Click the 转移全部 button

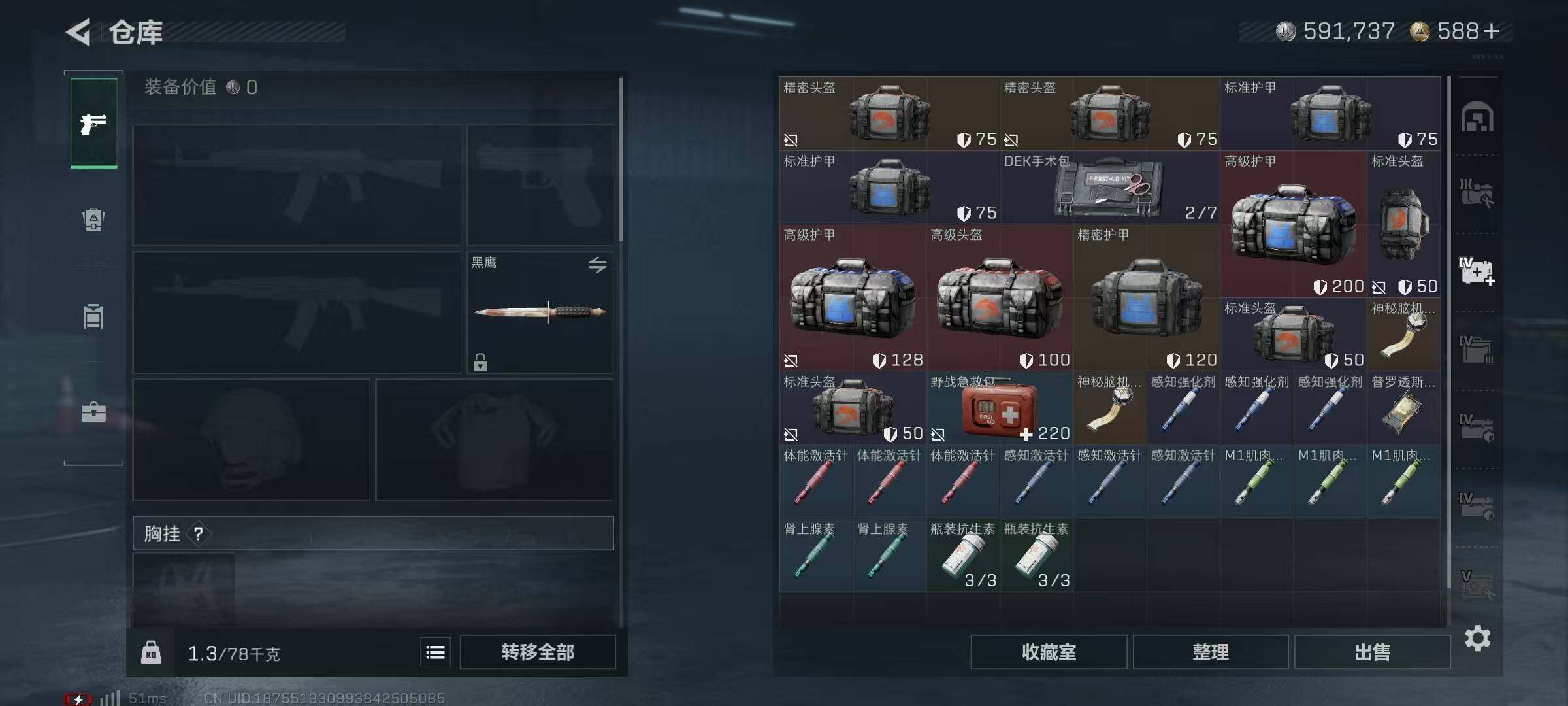[x=538, y=652]
